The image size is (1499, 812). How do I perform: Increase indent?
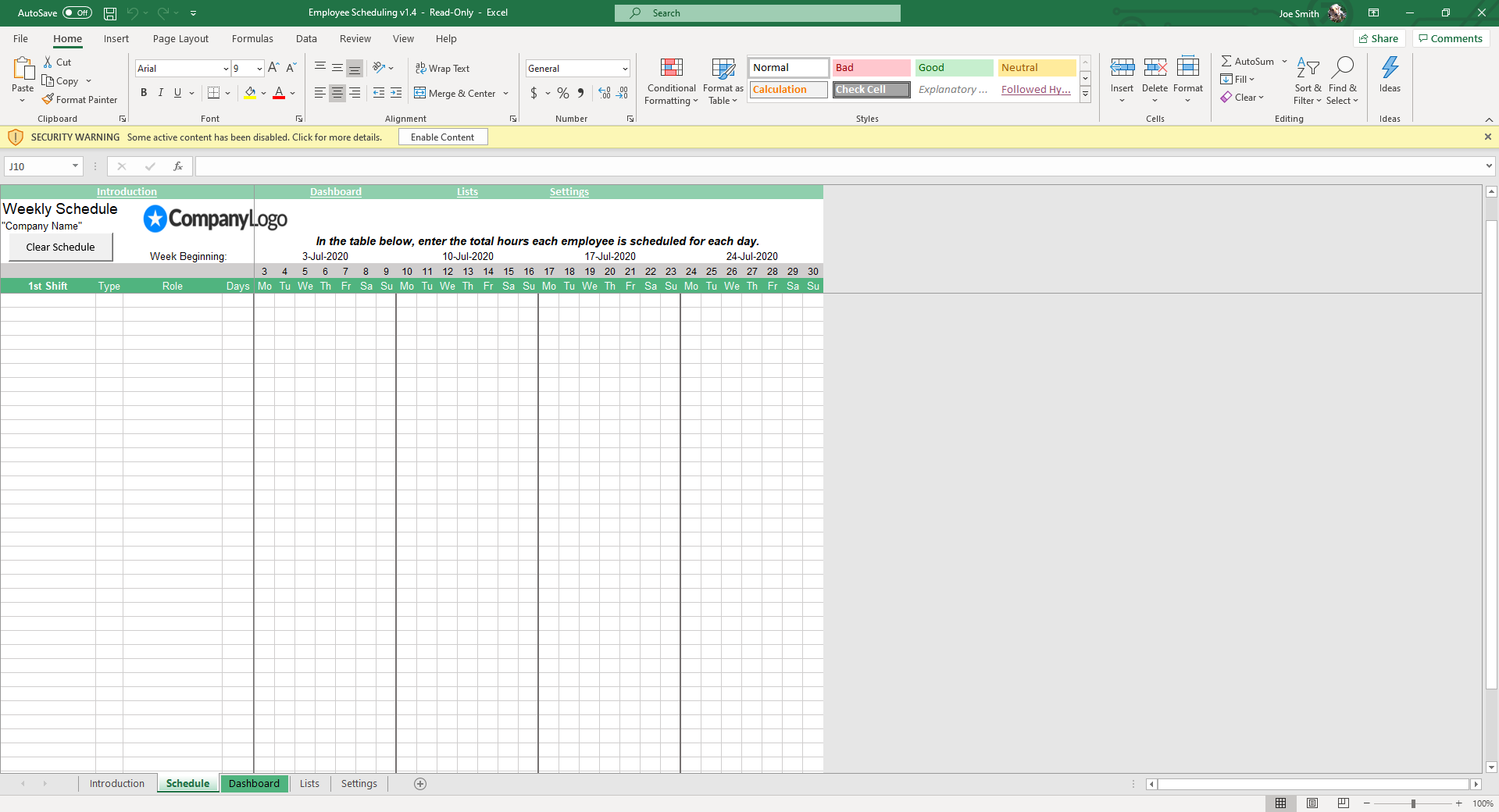pyautogui.click(x=396, y=93)
